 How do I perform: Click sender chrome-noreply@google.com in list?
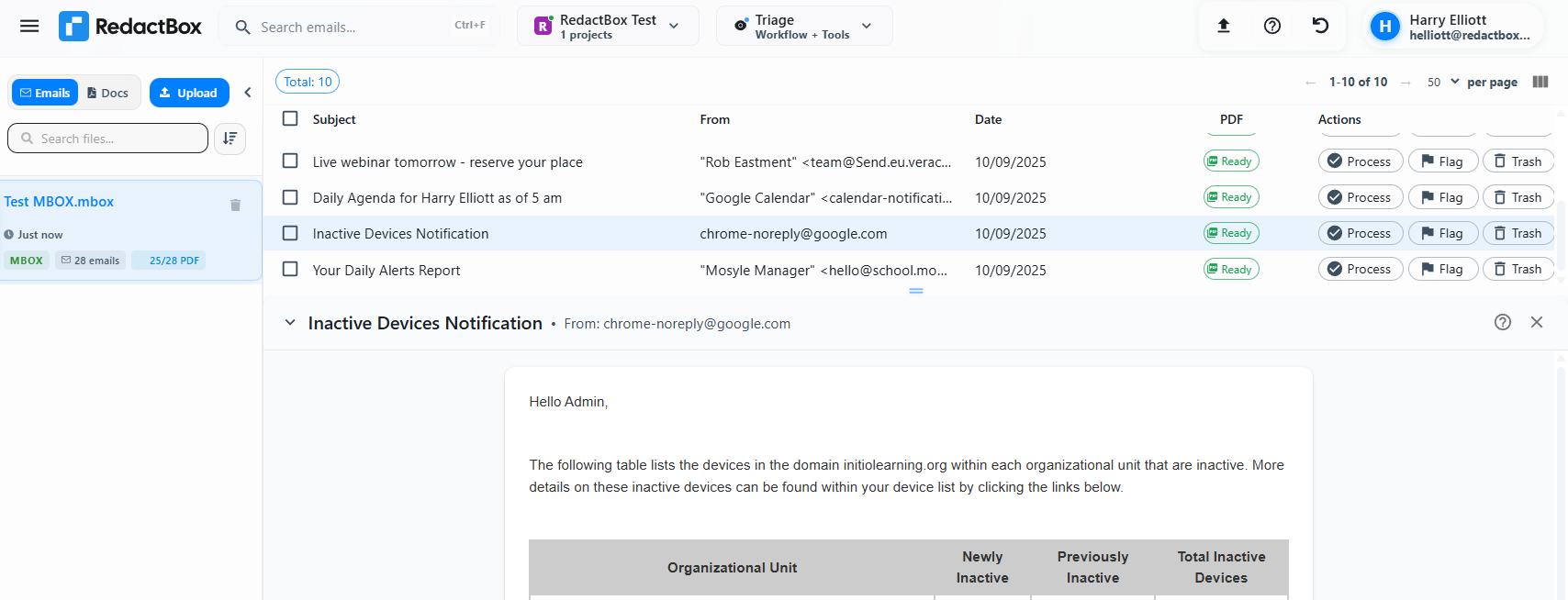(x=793, y=234)
